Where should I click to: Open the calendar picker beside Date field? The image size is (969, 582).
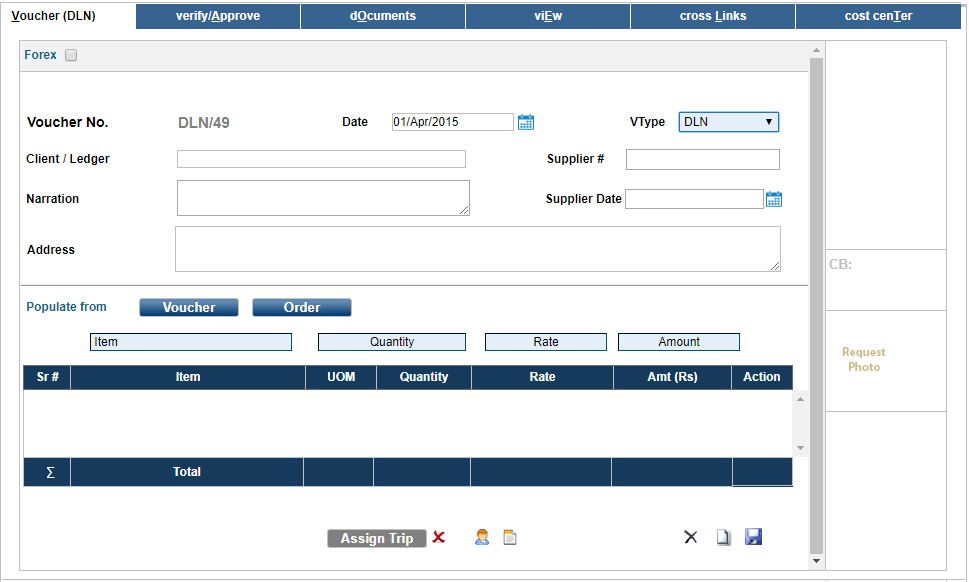tap(526, 122)
